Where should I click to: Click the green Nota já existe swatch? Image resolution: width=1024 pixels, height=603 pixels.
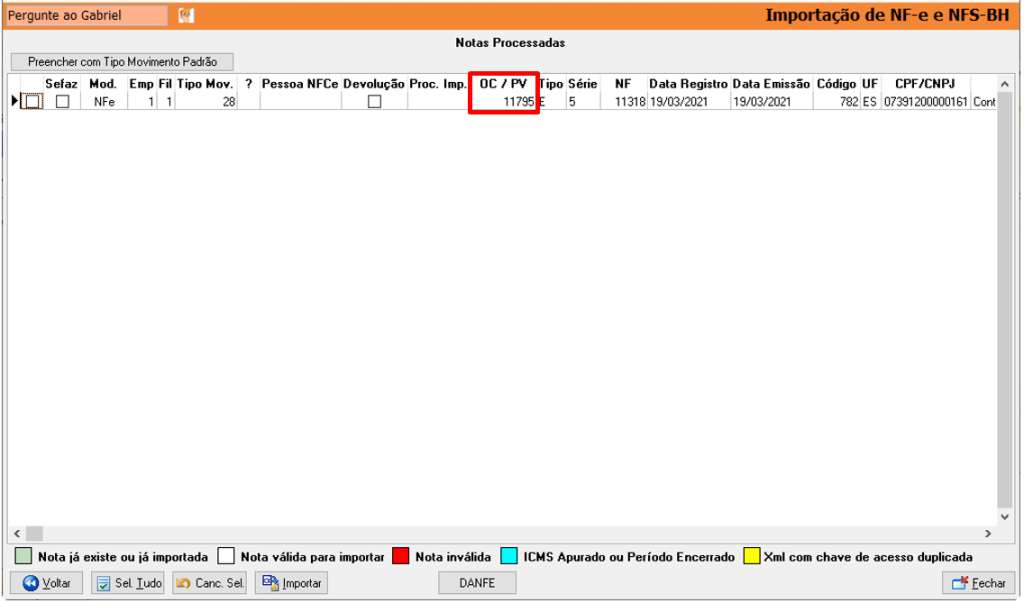tap(23, 557)
